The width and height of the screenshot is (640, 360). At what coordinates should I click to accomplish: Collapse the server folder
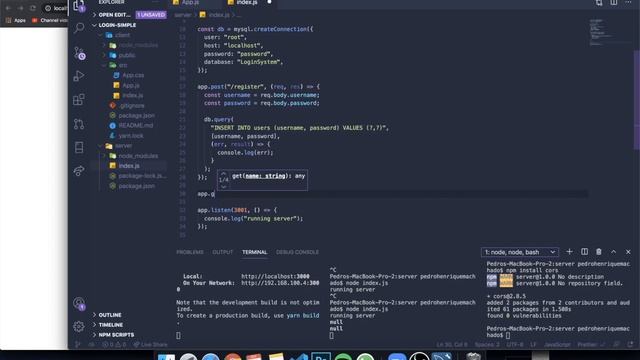101,146
